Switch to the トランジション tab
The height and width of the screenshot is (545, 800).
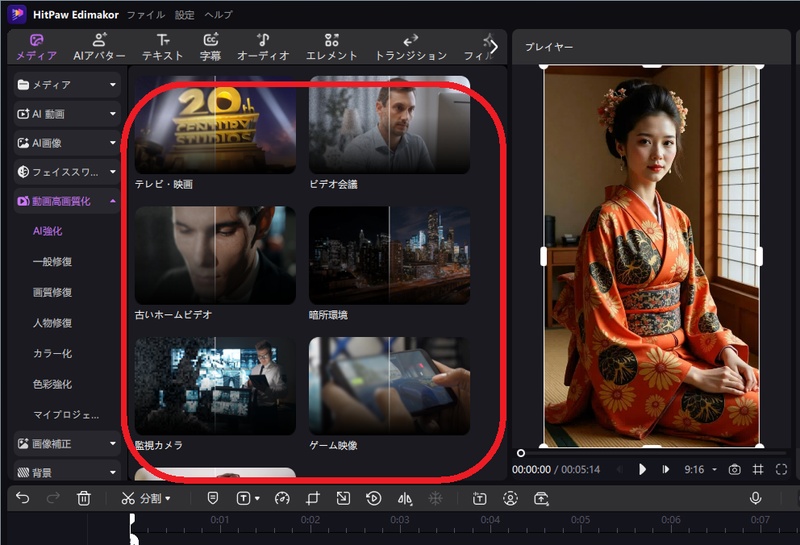point(411,47)
